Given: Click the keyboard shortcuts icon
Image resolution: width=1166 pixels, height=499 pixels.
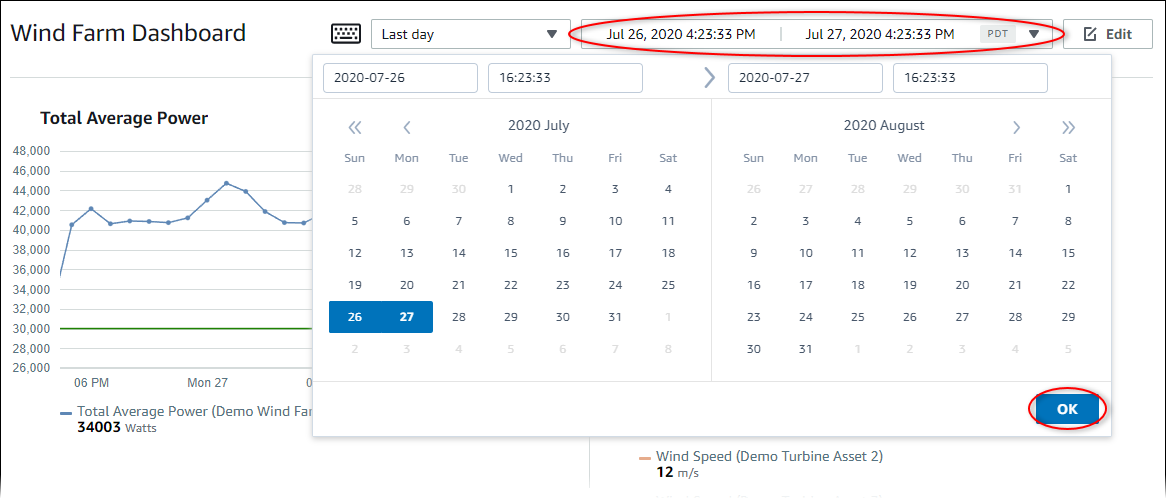Looking at the screenshot, I should pyautogui.click(x=346, y=34).
